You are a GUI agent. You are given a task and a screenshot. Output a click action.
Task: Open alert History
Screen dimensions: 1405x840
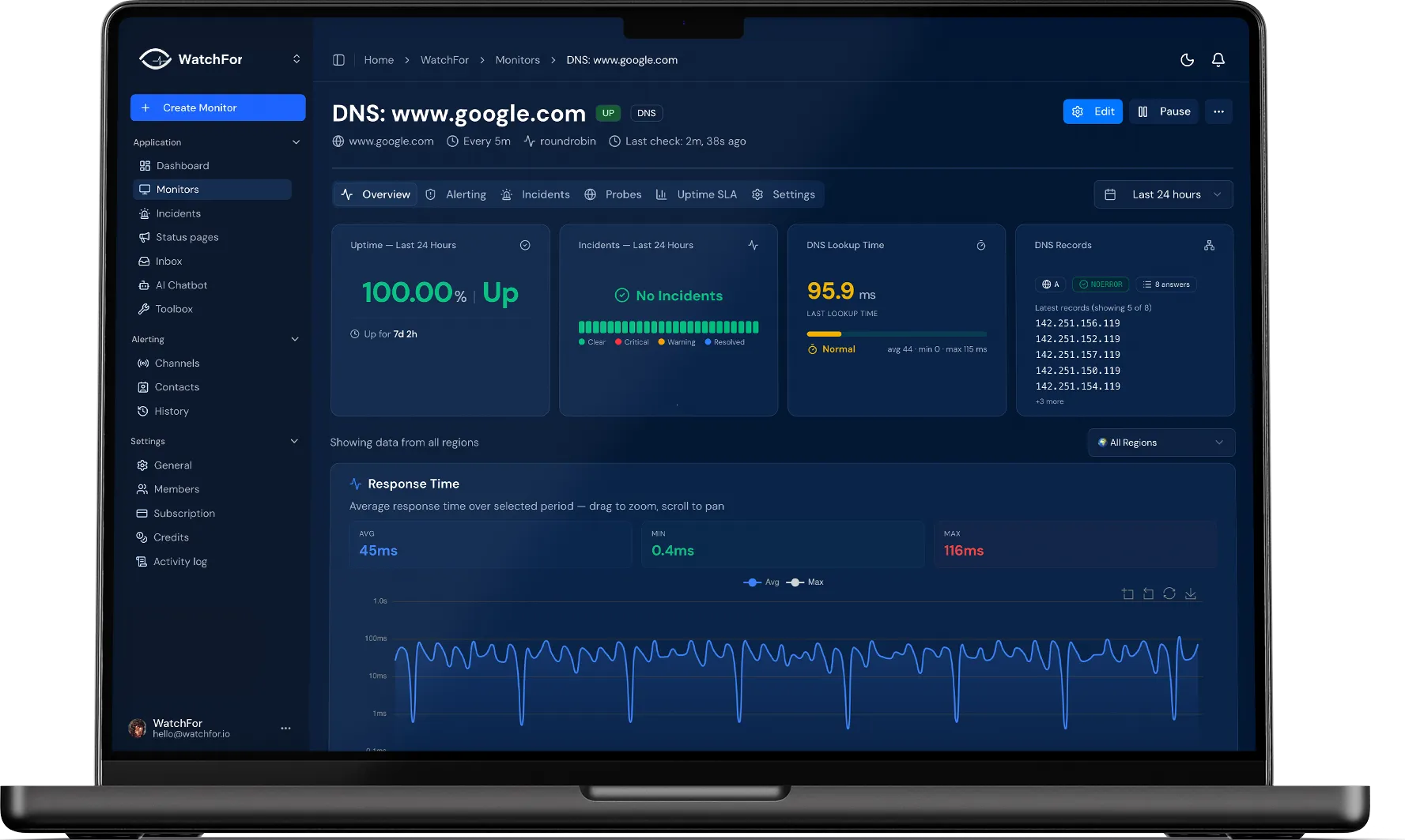(211, 411)
